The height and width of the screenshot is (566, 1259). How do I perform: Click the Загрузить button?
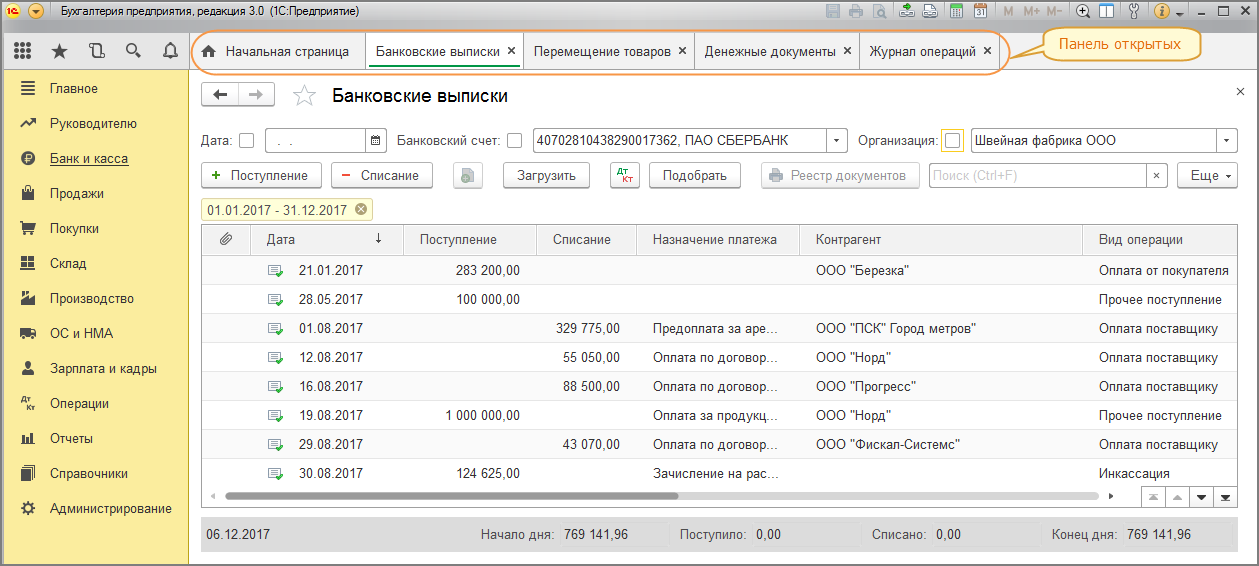click(x=546, y=175)
